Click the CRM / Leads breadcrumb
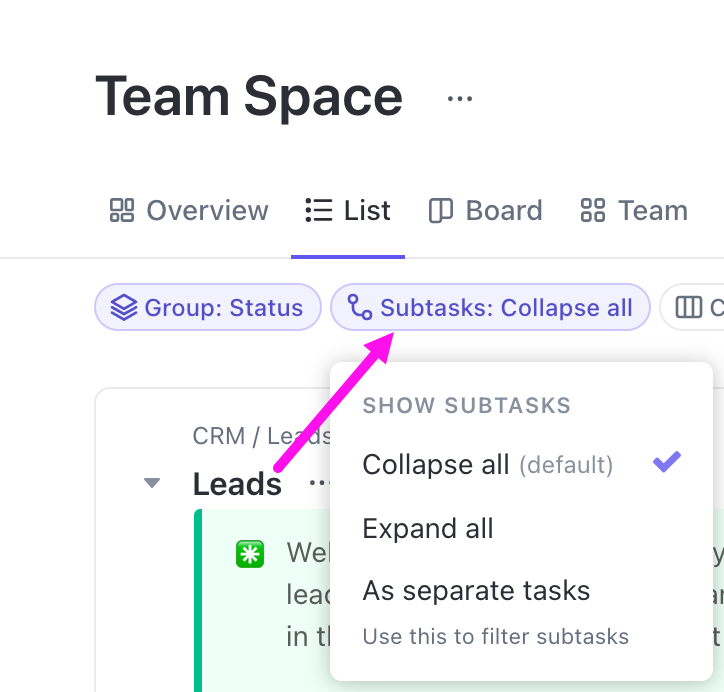724x692 pixels. (260, 436)
